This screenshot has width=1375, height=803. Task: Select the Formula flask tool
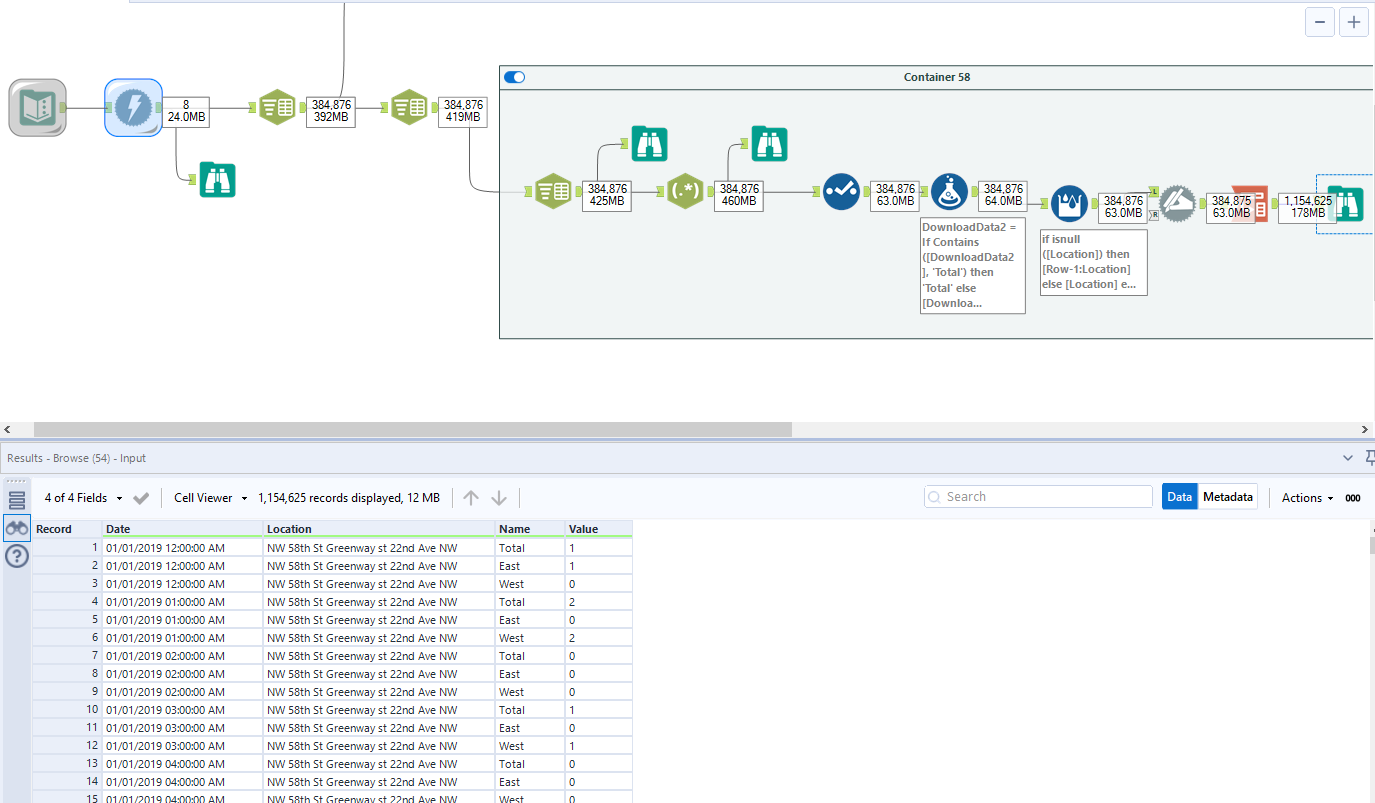[949, 191]
